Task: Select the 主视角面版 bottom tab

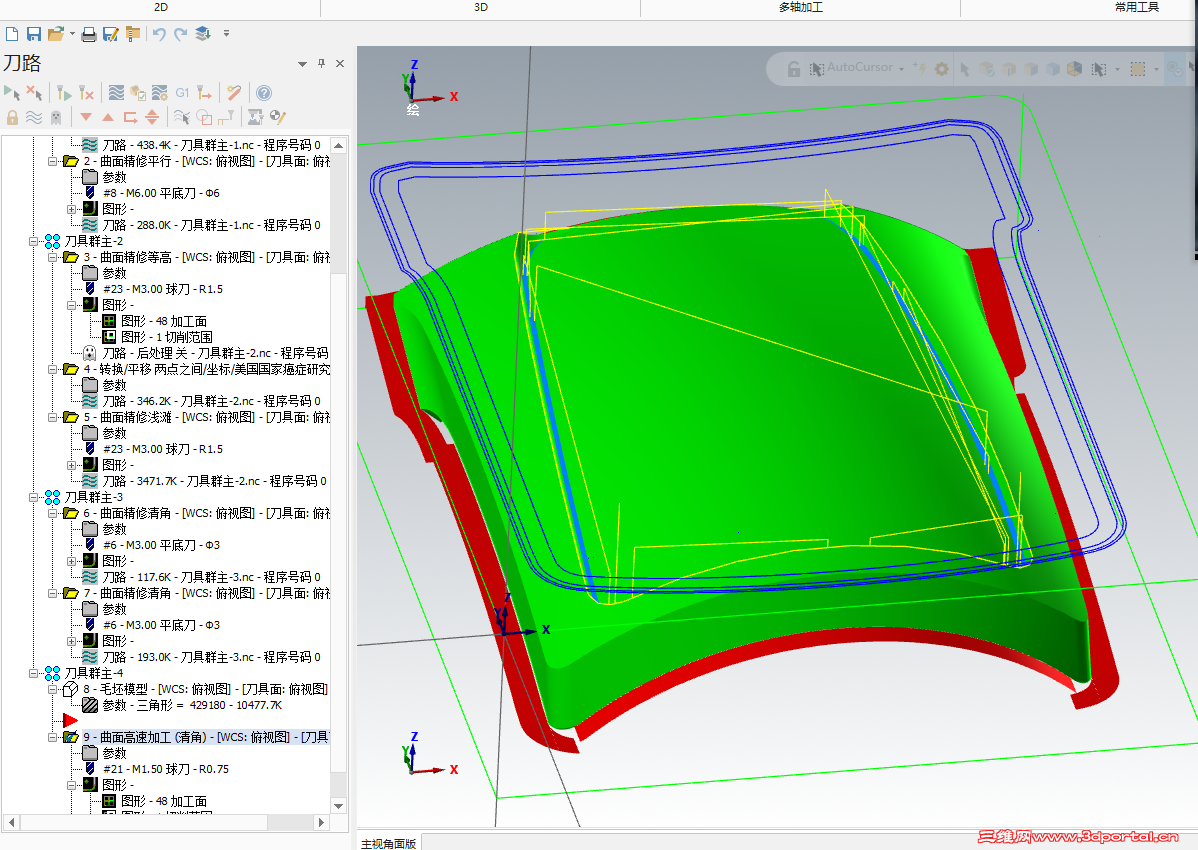Action: 388,843
